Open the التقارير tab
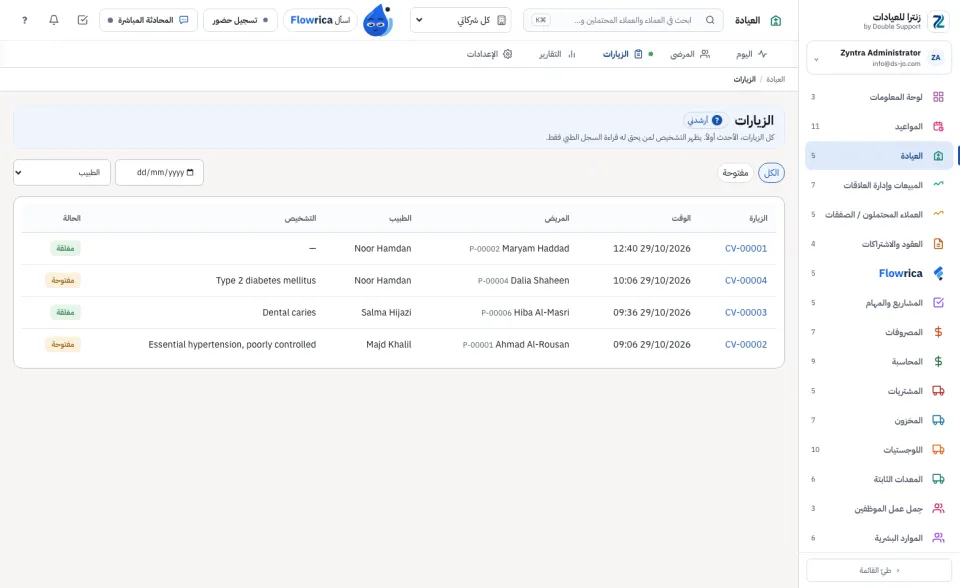The width and height of the screenshot is (960, 588). [x=557, y=54]
